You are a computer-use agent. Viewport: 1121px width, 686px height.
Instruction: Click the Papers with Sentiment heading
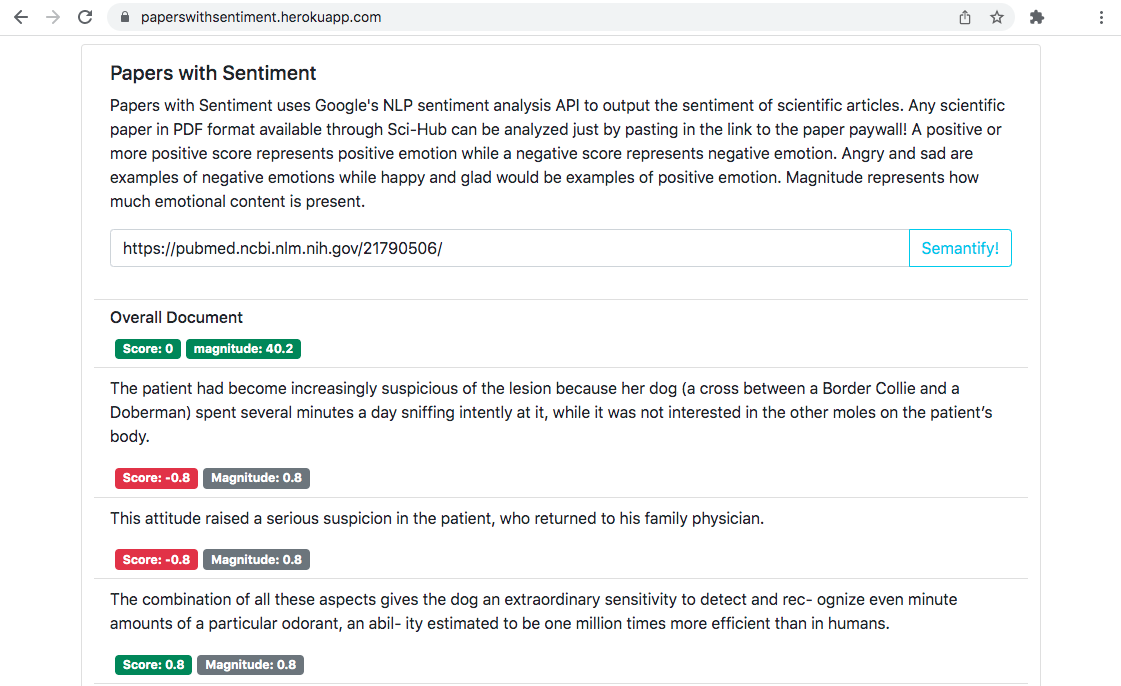[213, 73]
